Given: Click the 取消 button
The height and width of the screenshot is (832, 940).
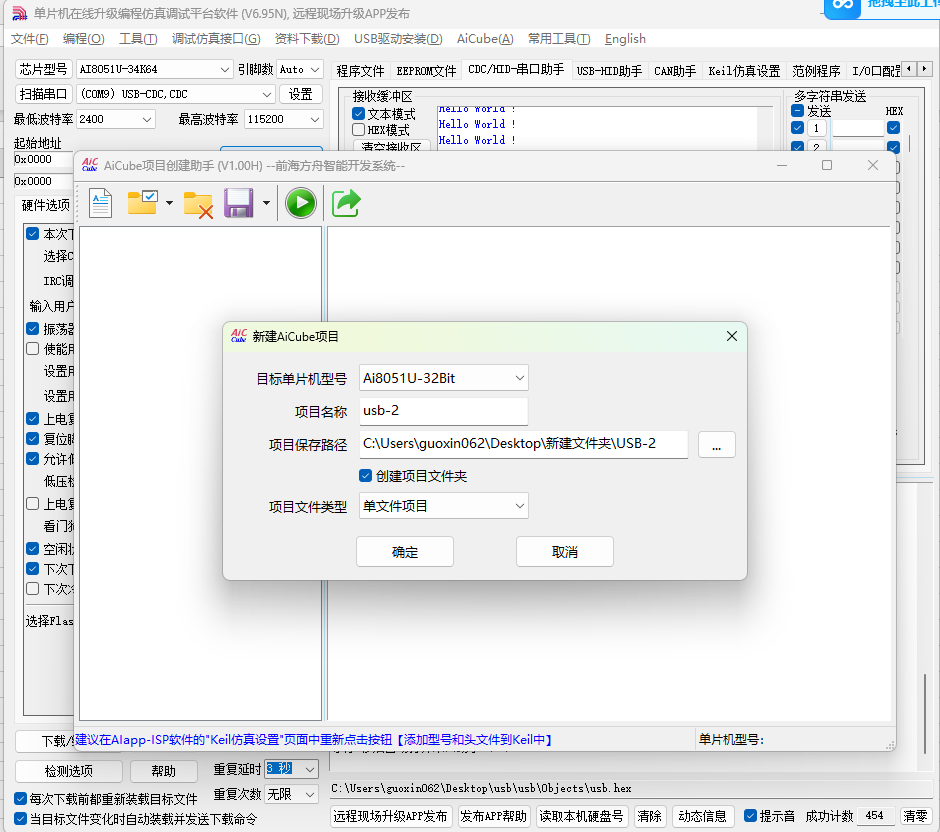Looking at the screenshot, I should click(565, 551).
